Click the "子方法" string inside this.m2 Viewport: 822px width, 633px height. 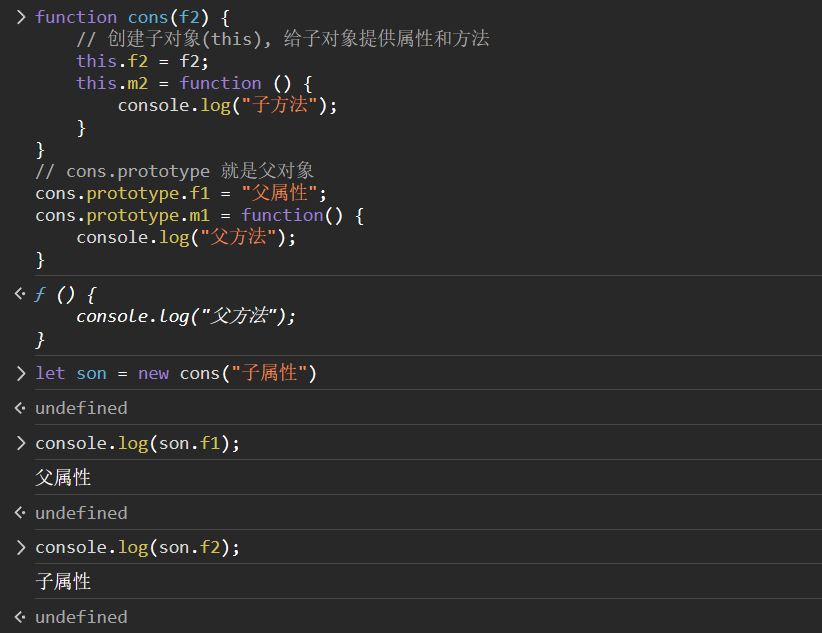coord(279,105)
